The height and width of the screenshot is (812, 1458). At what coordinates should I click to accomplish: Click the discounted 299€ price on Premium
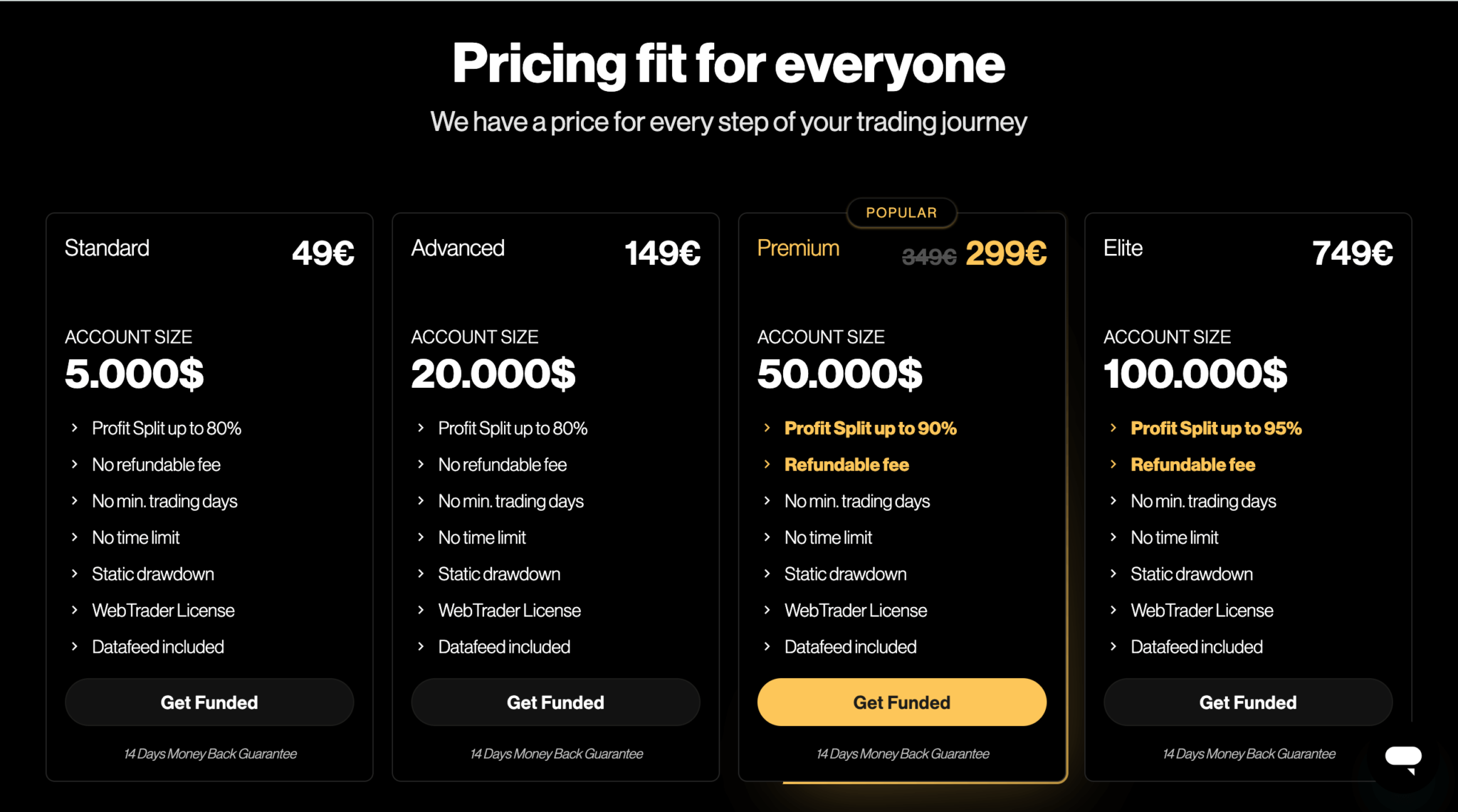point(1006,253)
